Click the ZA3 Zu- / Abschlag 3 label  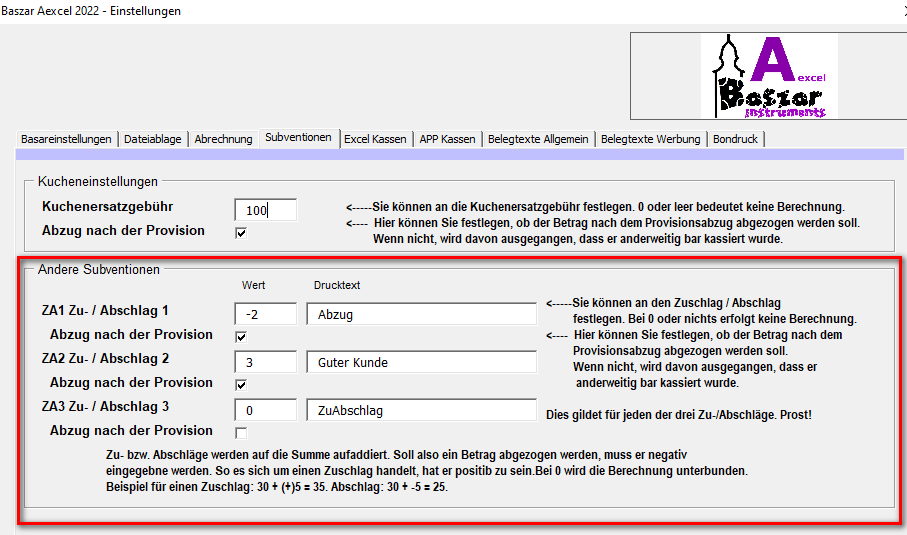[x=105, y=407]
